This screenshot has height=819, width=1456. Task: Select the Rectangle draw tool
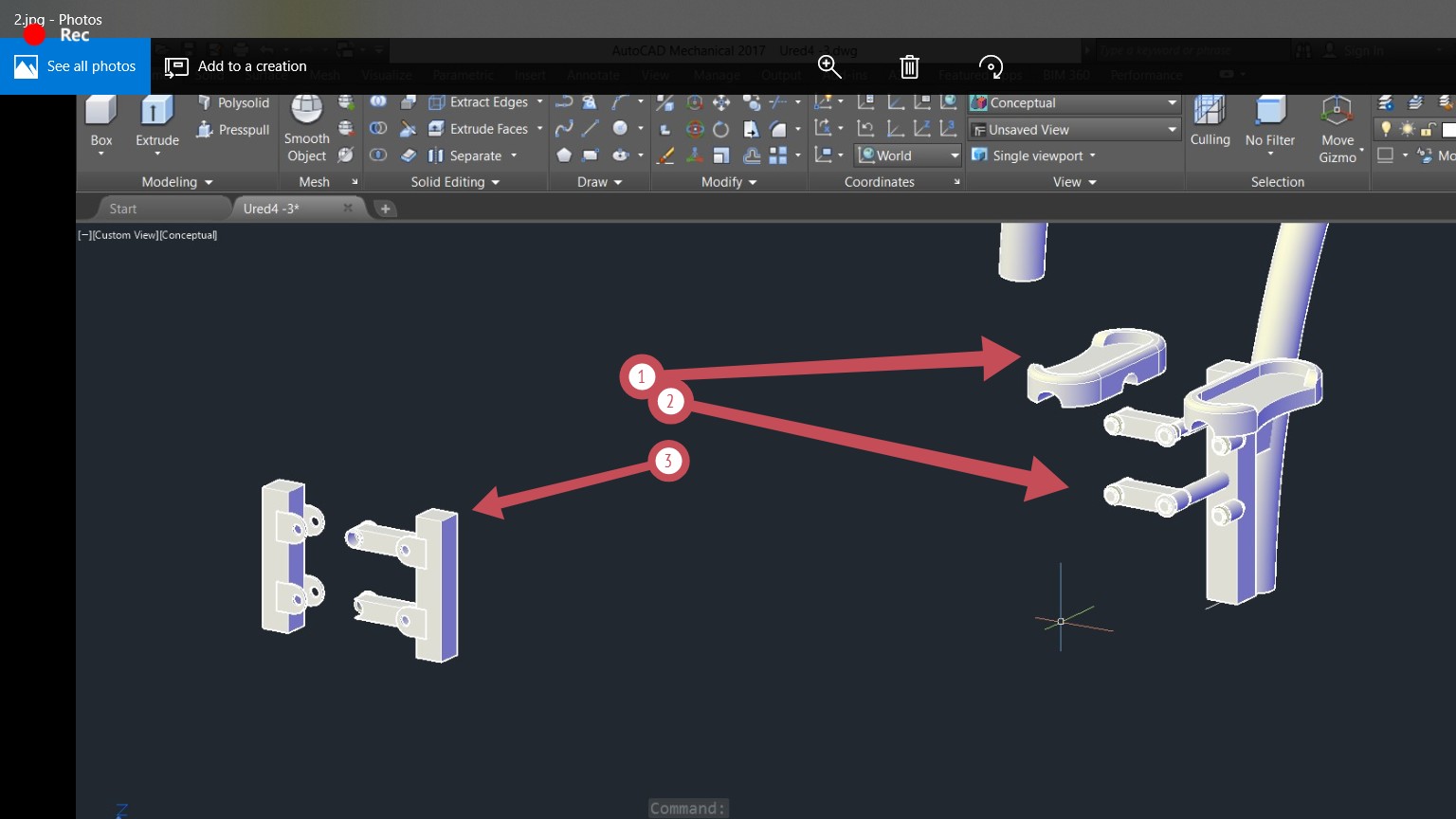point(591,155)
